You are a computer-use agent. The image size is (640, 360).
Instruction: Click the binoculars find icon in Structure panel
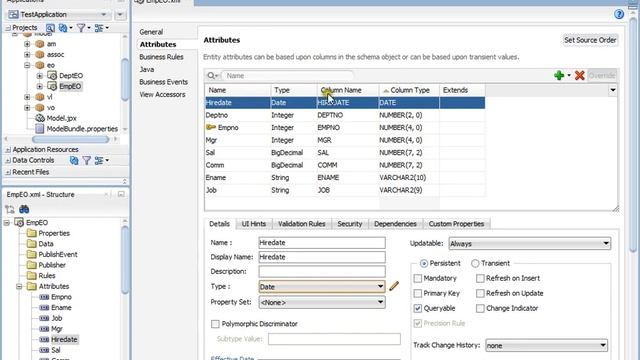tap(24, 209)
